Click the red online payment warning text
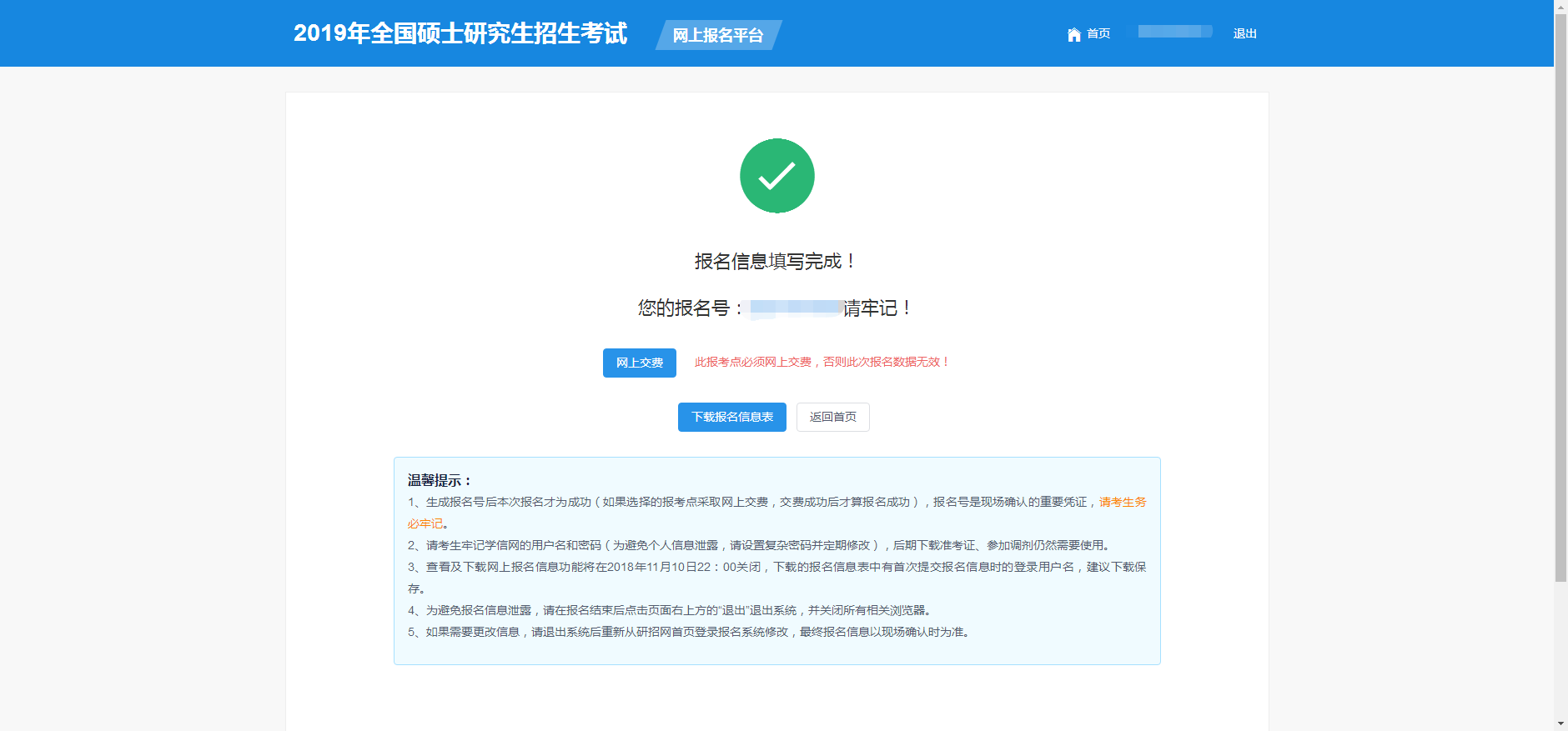Screen dimensions: 1568x731 pyautogui.click(x=822, y=362)
